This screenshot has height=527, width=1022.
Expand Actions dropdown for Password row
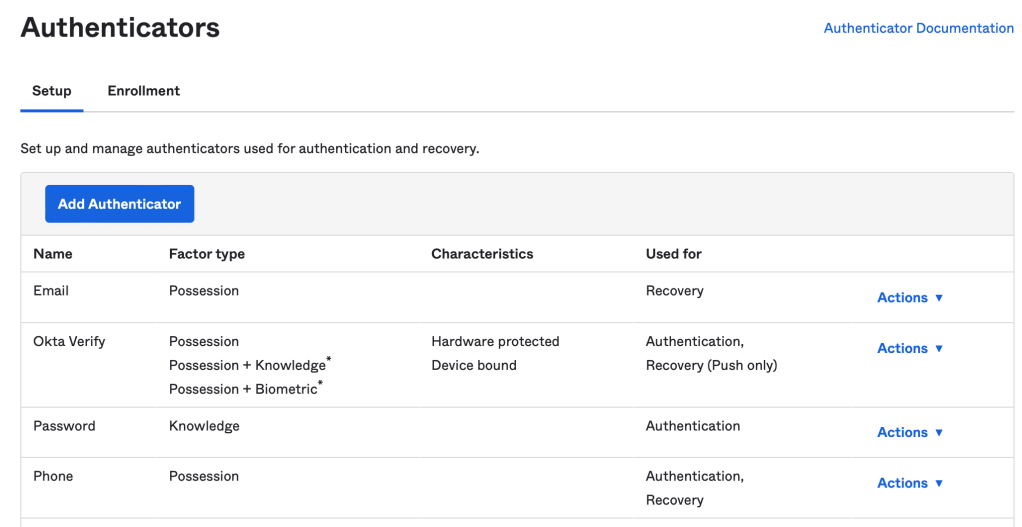[x=910, y=433]
